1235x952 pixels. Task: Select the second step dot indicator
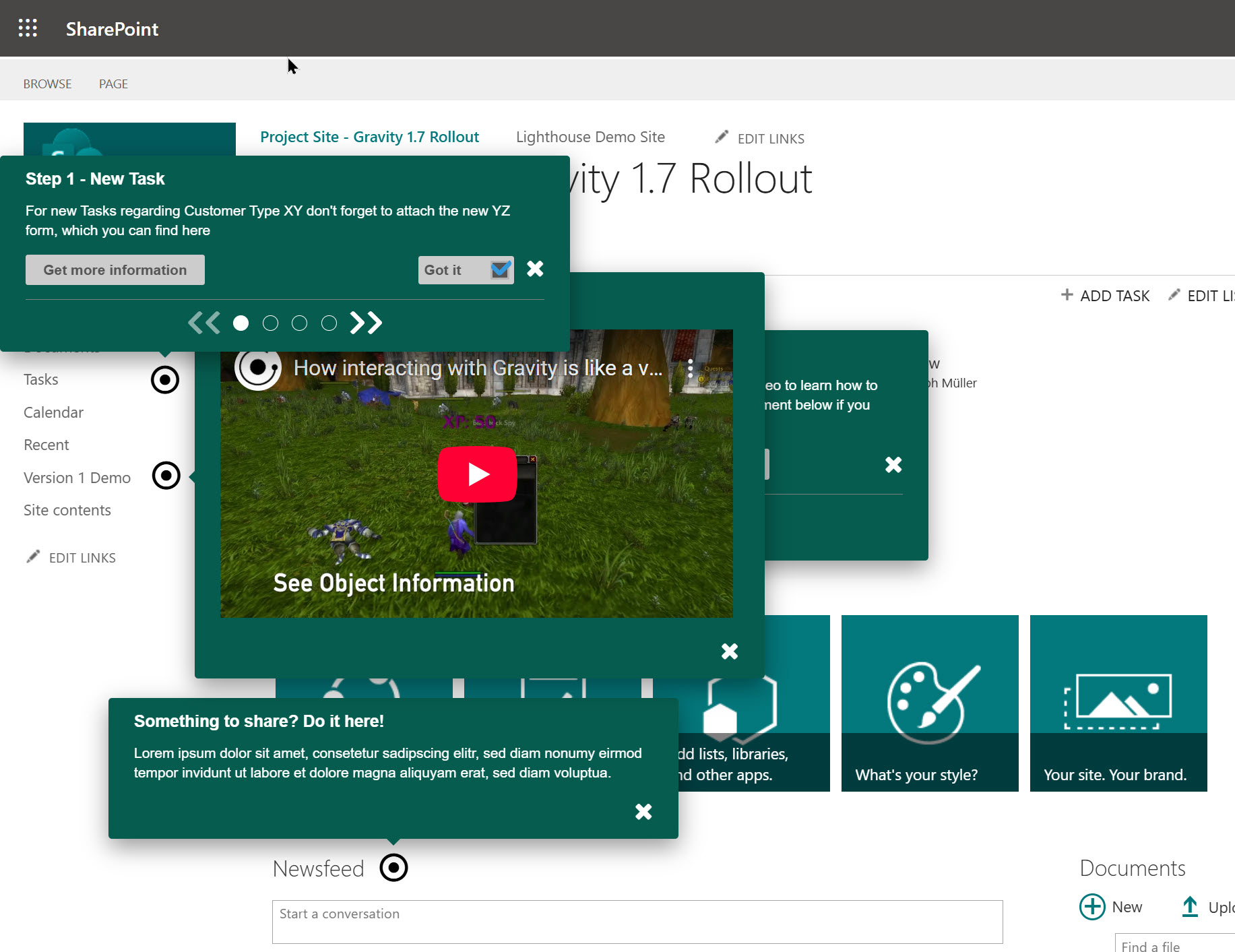pos(270,323)
